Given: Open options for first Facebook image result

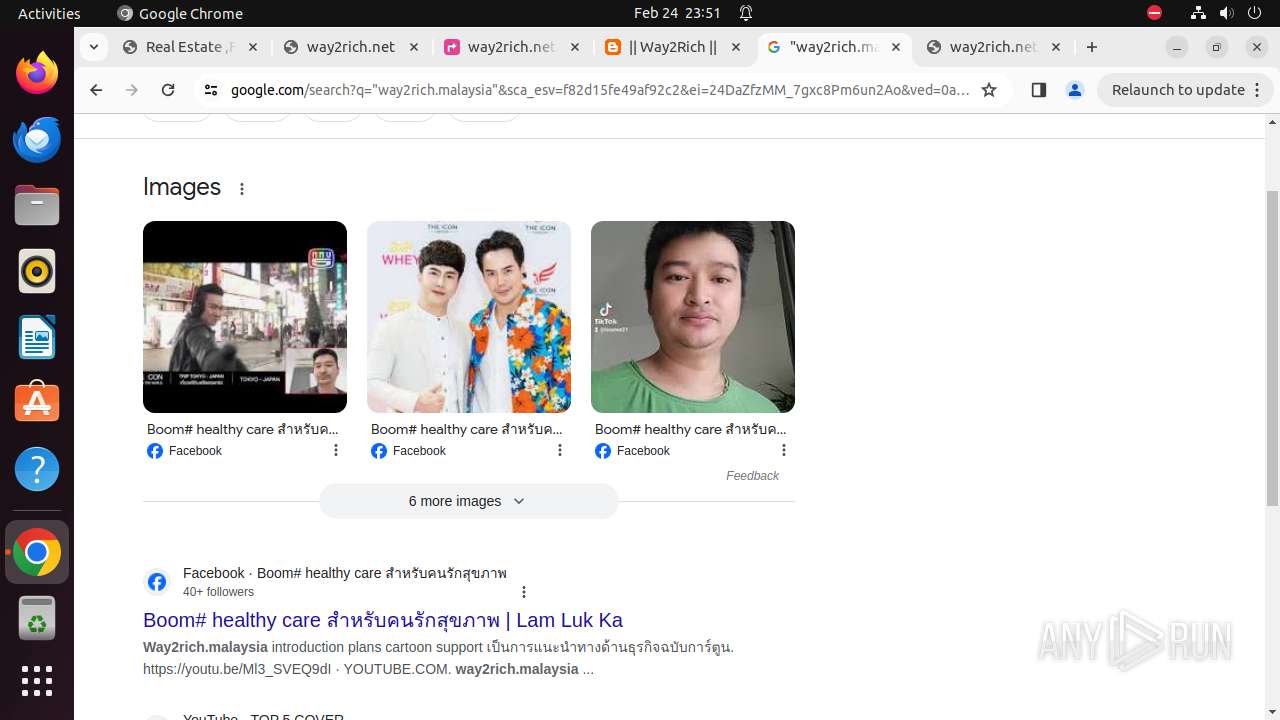Looking at the screenshot, I should [336, 451].
